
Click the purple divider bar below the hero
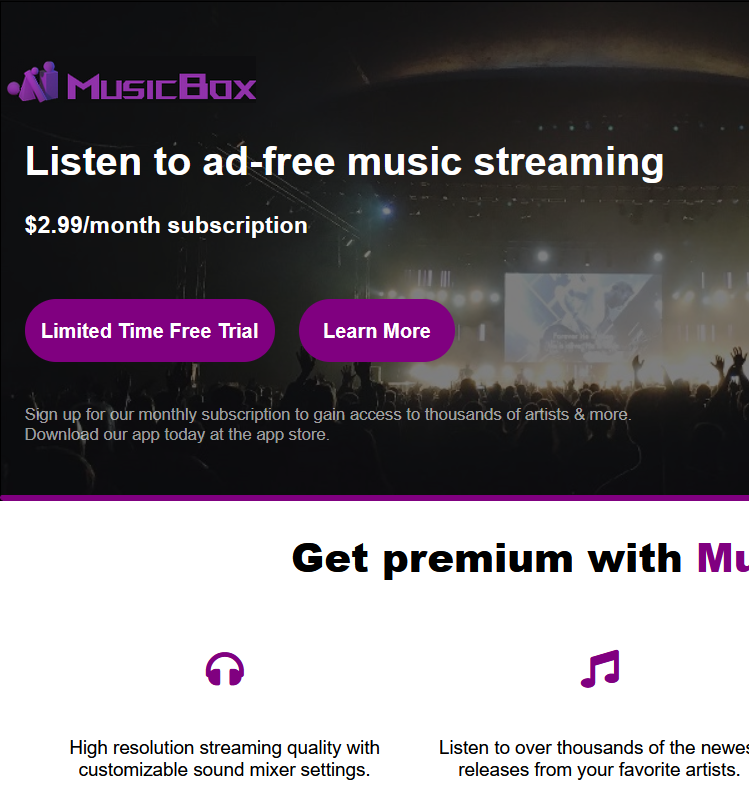pos(374,498)
